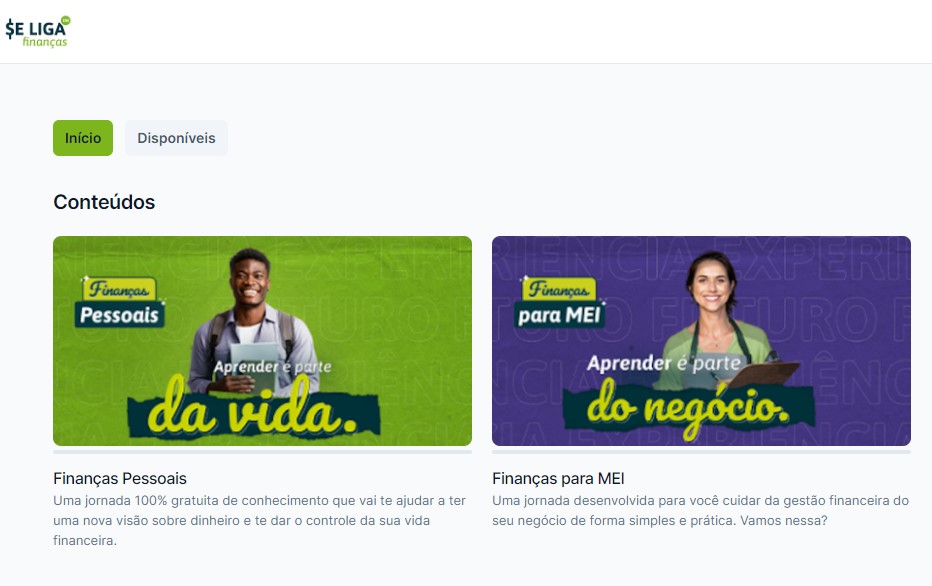Click 'Aprender é parte' text on purple banner
Image resolution: width=932 pixels, height=586 pixels.
[x=664, y=363]
